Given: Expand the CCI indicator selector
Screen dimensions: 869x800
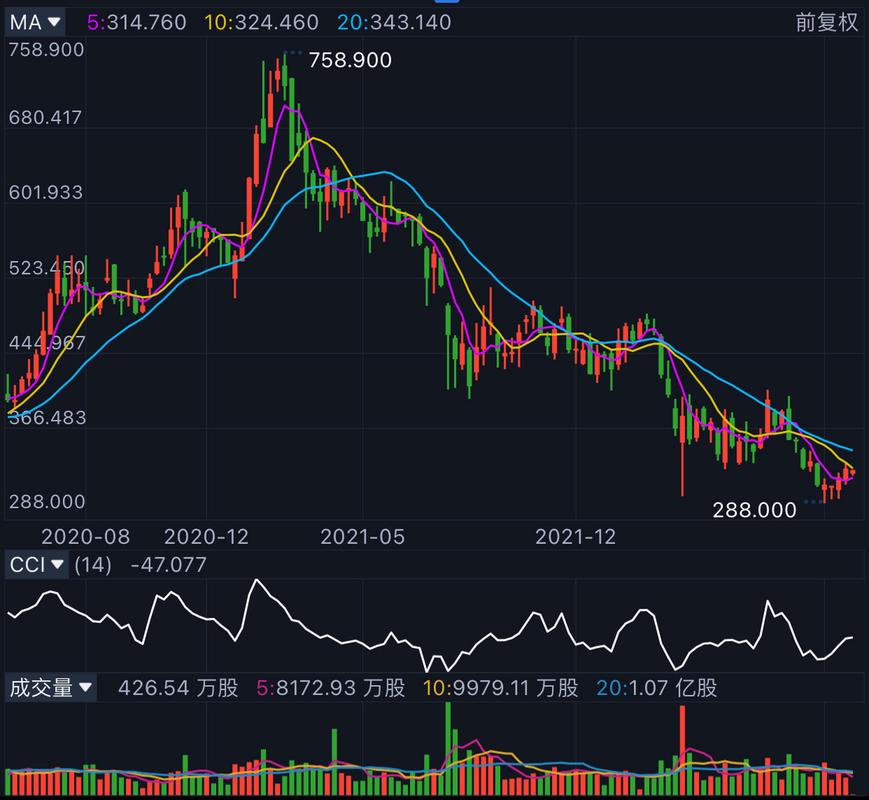Looking at the screenshot, I should [x=38, y=565].
